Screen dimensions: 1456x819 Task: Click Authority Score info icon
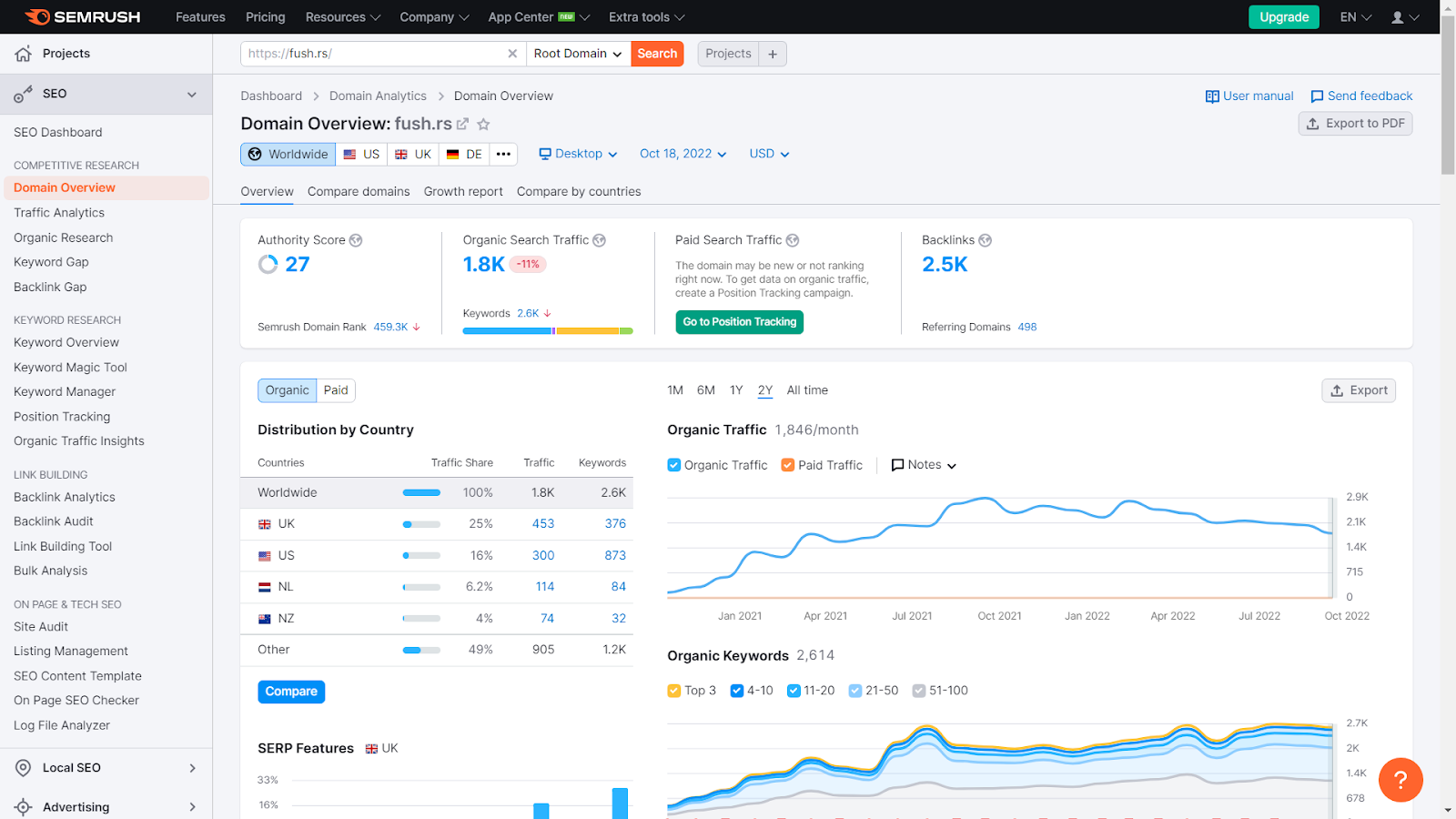point(356,240)
